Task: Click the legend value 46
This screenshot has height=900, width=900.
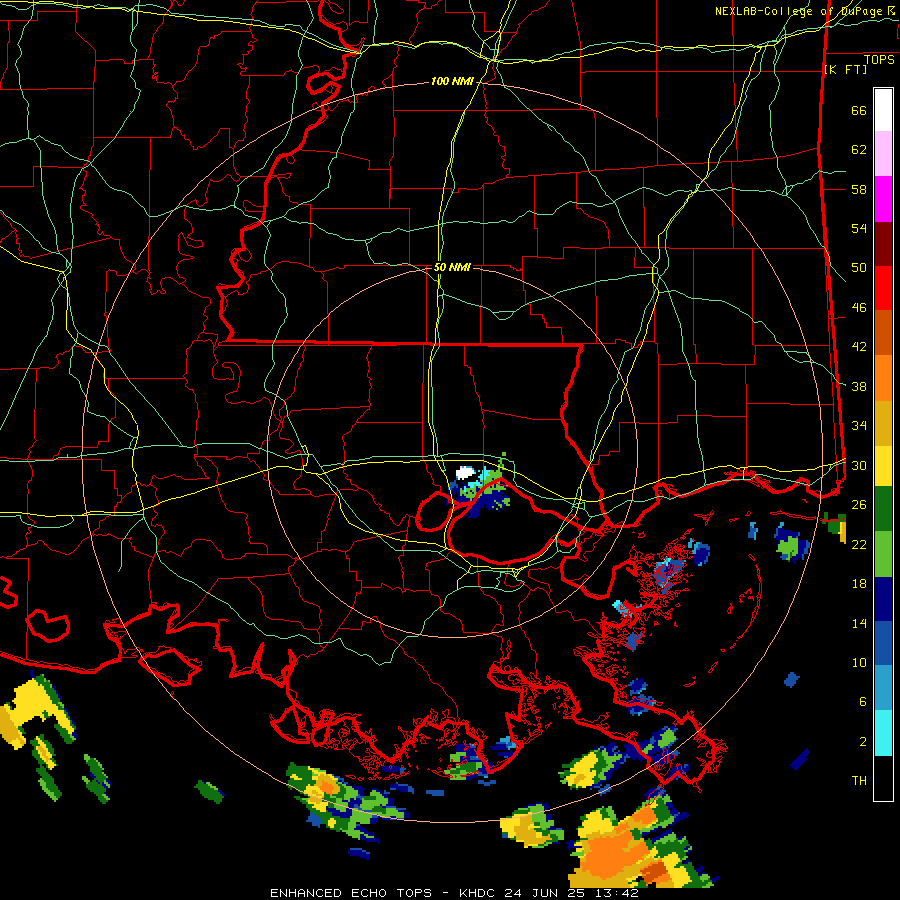Action: tap(859, 308)
